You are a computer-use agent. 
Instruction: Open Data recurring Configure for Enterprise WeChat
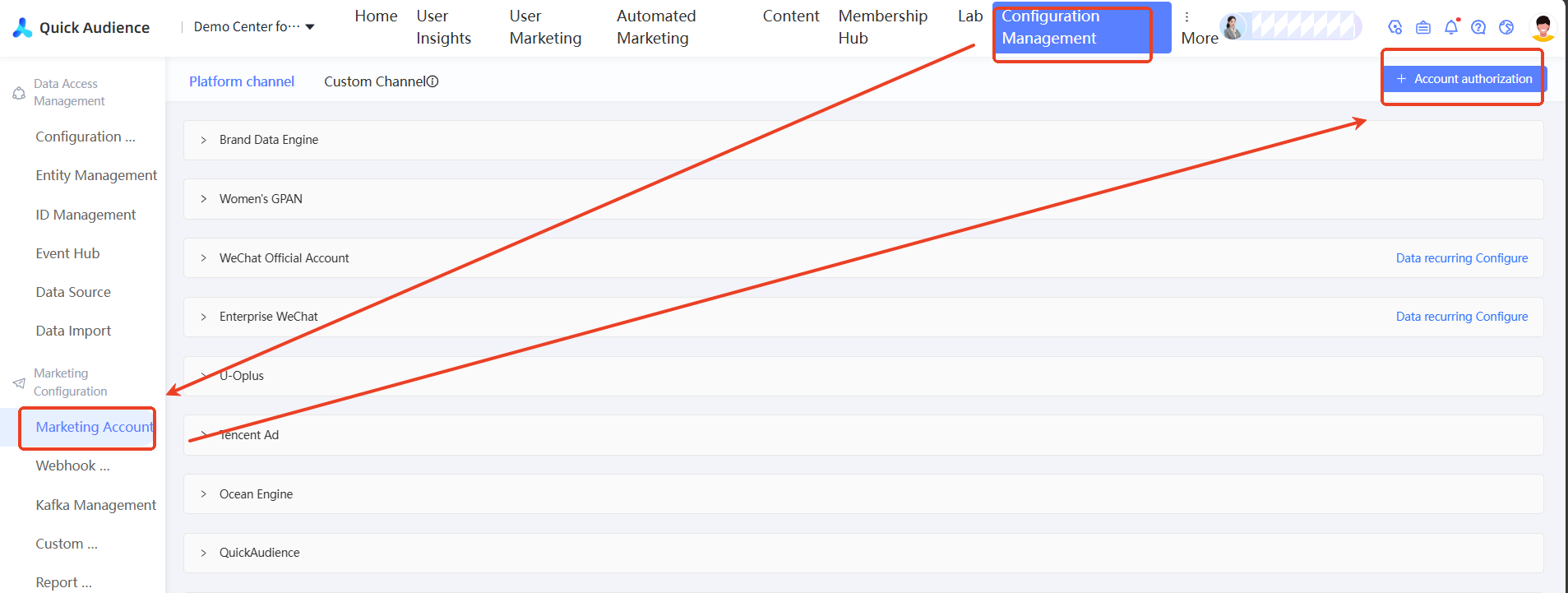(x=1462, y=317)
